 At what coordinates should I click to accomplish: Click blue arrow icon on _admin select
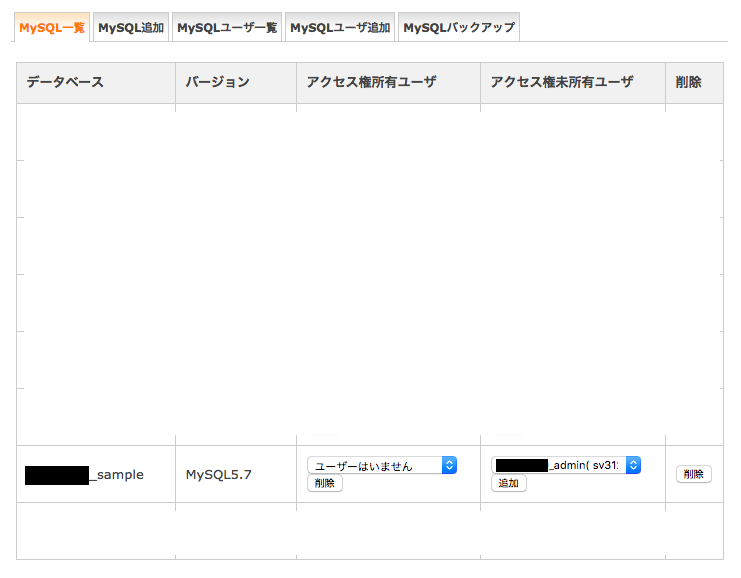click(632, 465)
